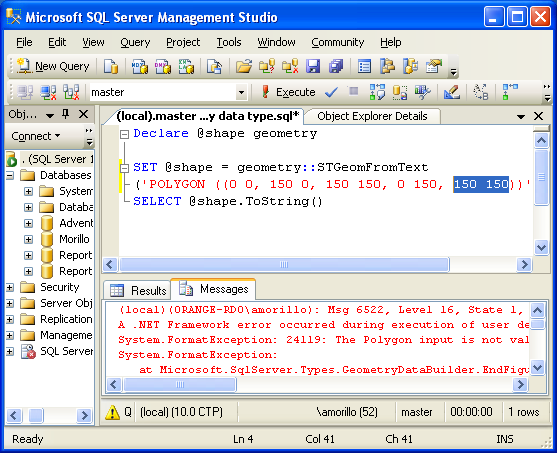Open the Query menu
557x453 pixels.
(x=135, y=42)
